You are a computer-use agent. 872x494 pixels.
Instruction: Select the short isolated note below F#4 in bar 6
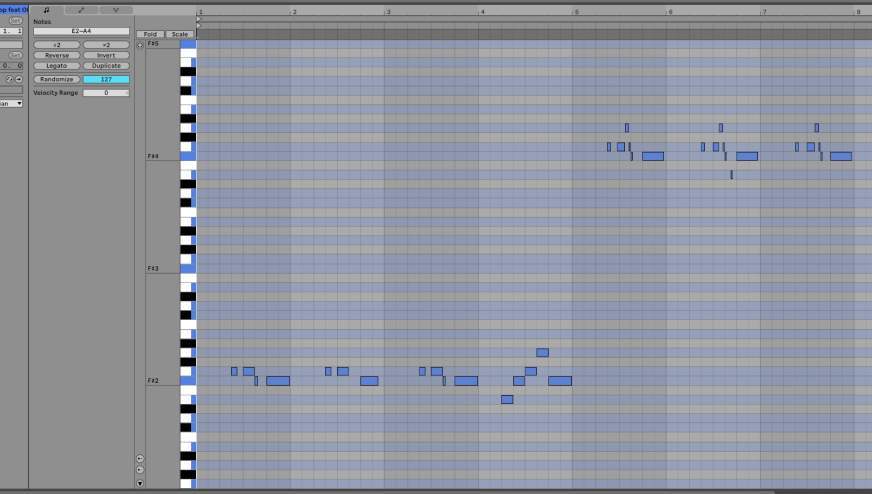(731, 175)
